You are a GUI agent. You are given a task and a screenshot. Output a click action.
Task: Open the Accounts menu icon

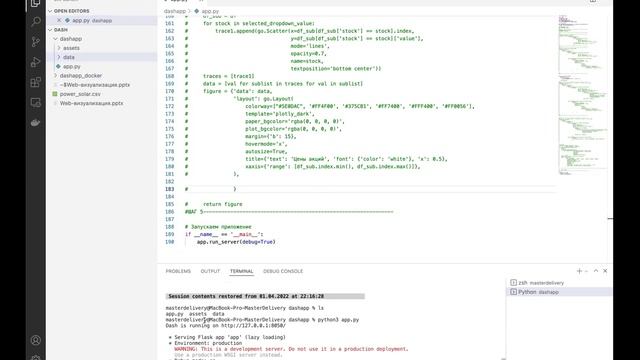point(36,340)
